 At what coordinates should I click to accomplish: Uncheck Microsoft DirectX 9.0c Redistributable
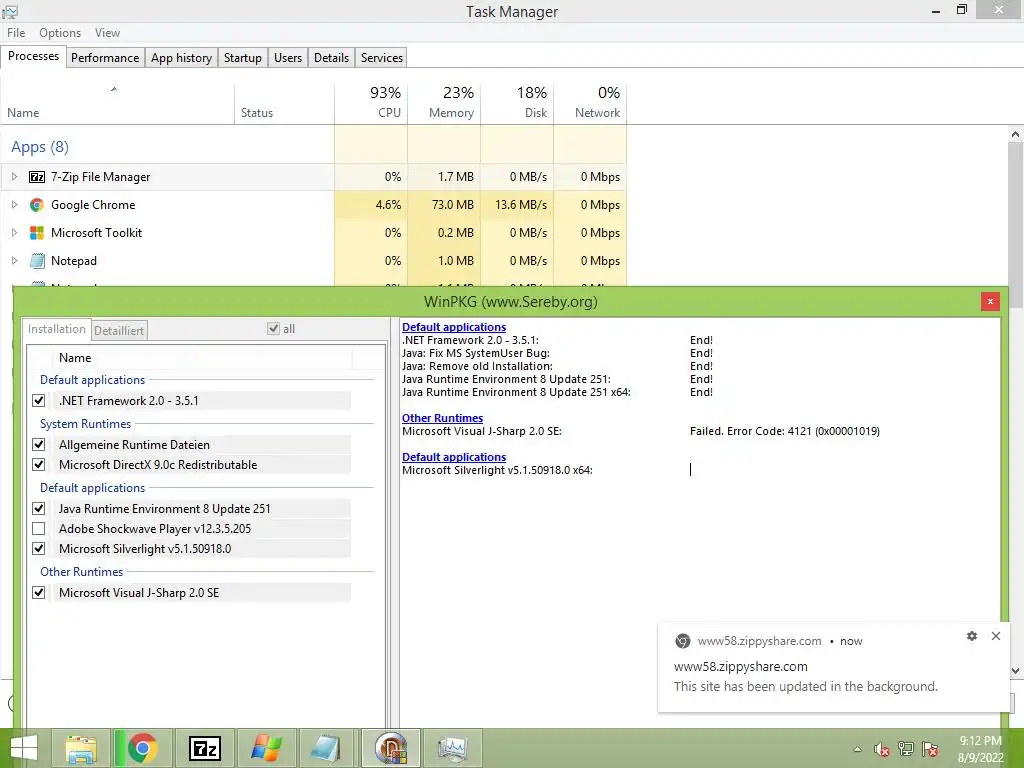click(x=39, y=465)
